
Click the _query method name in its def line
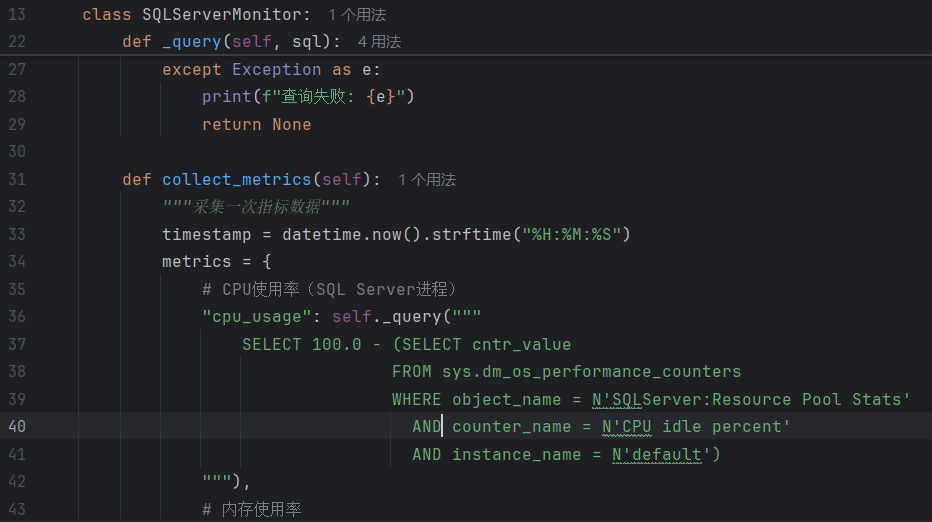point(191,42)
